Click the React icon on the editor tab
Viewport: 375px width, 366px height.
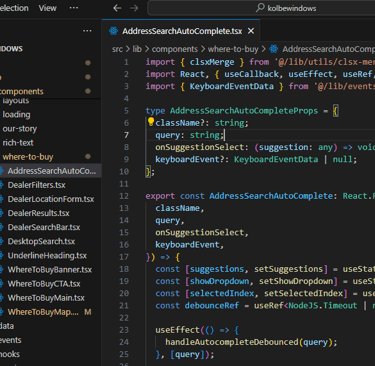pos(113,31)
